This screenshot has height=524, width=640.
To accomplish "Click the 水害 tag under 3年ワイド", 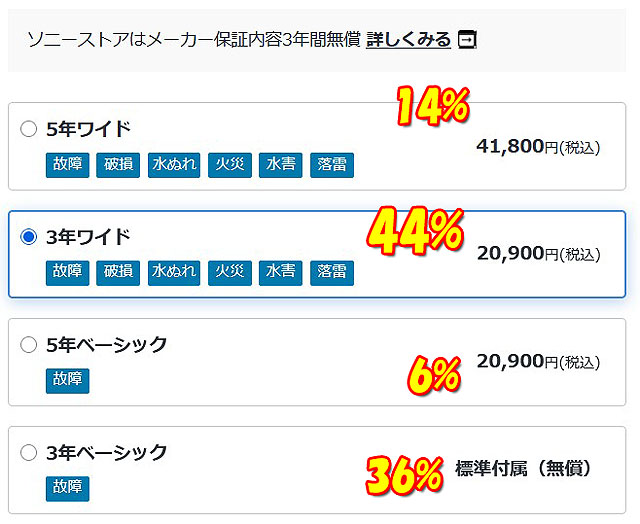I will click(x=280, y=271).
